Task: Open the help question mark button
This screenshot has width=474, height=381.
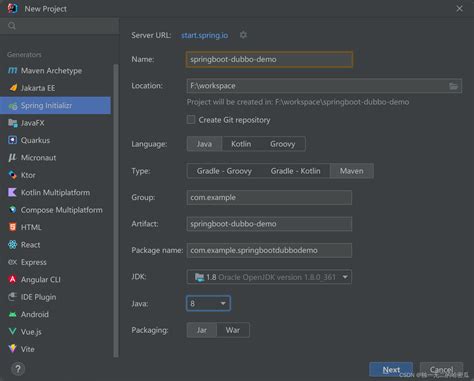Action: pyautogui.click(x=18, y=369)
